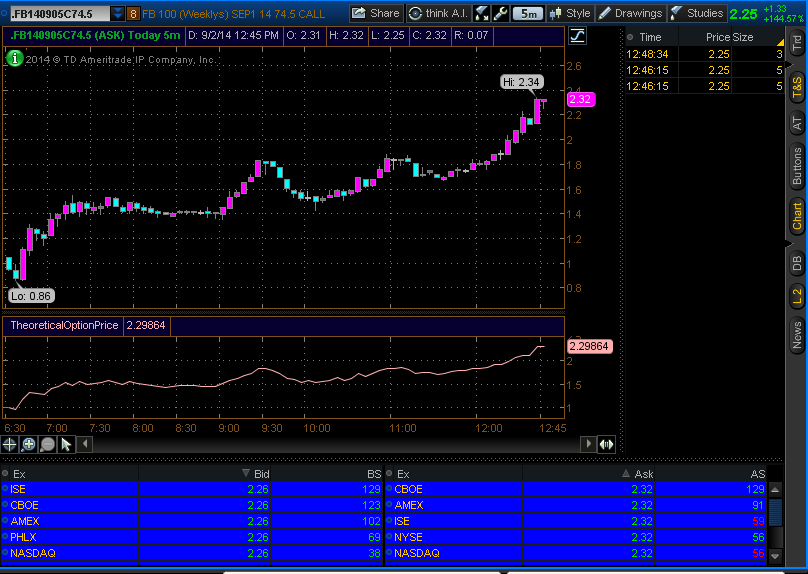This screenshot has height=574, width=808.
Task: Click the Level II scrollbar down arrow
Action: (x=775, y=555)
